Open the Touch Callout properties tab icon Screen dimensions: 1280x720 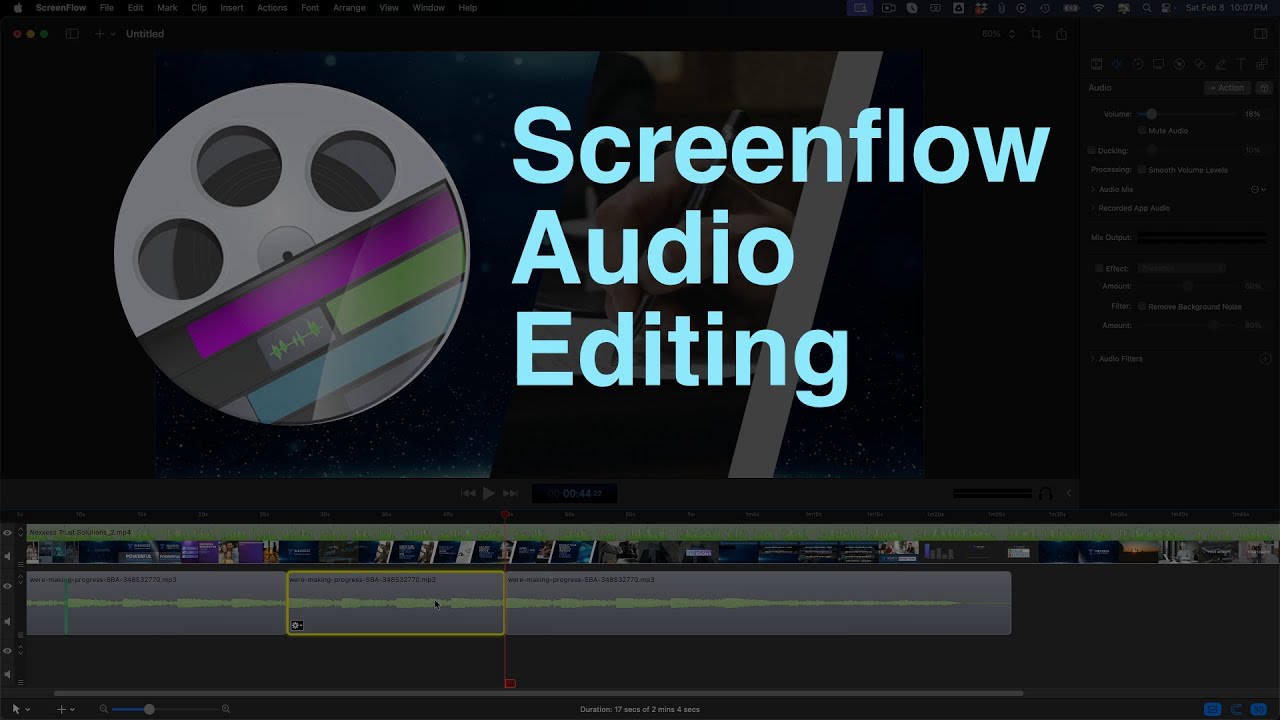pyautogui.click(x=1200, y=64)
